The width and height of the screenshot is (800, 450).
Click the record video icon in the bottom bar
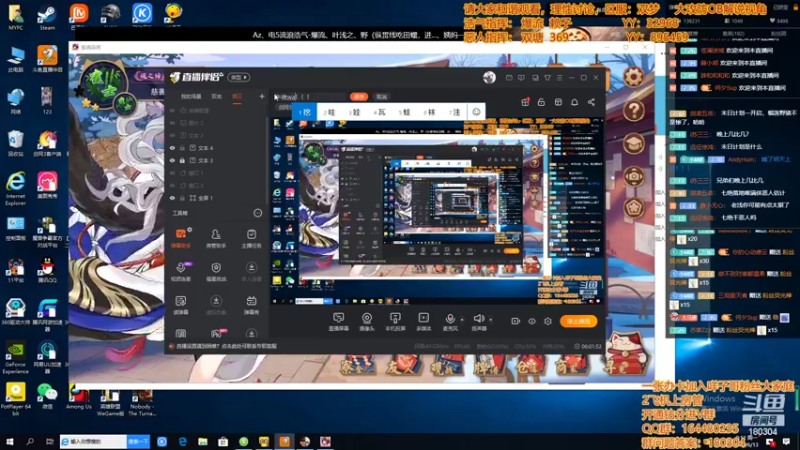point(515,321)
